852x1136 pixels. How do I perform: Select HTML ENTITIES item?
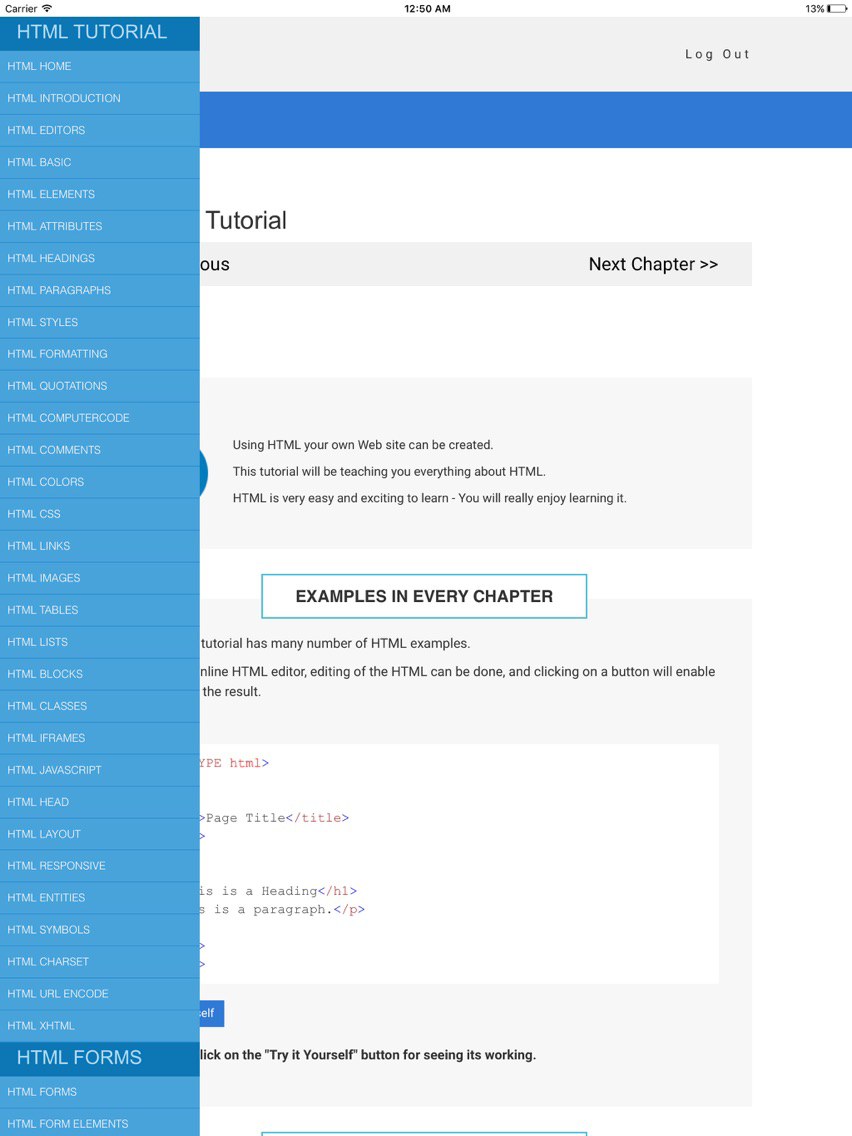99,898
